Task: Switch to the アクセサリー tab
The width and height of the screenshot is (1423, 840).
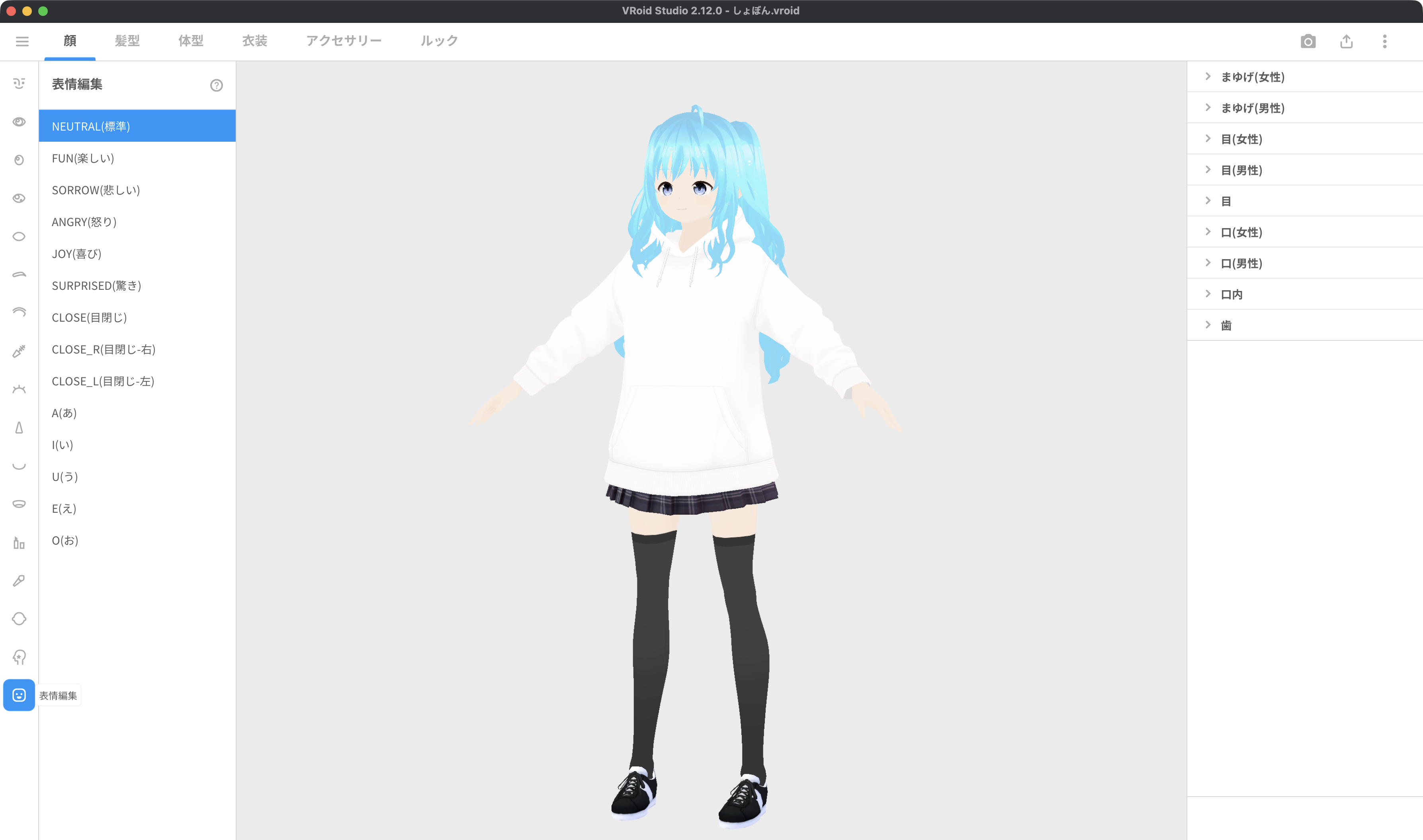Action: pos(344,41)
